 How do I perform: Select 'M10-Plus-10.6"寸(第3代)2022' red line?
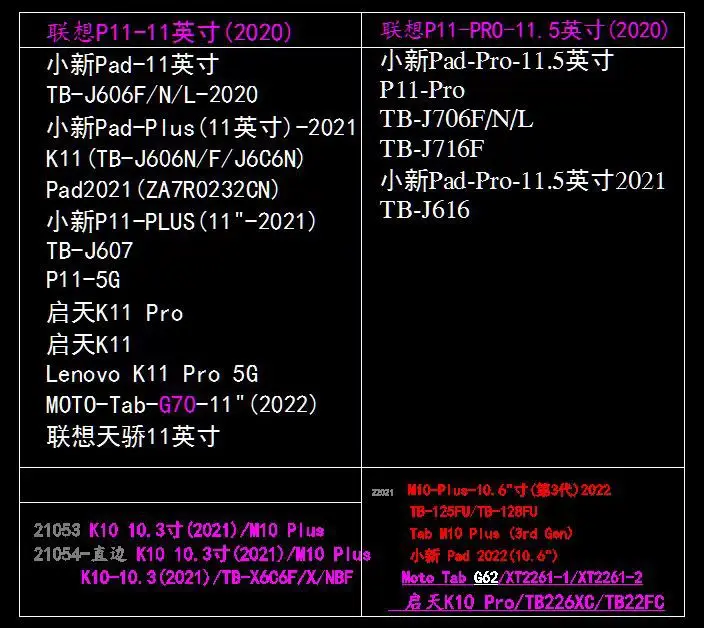coord(509,490)
